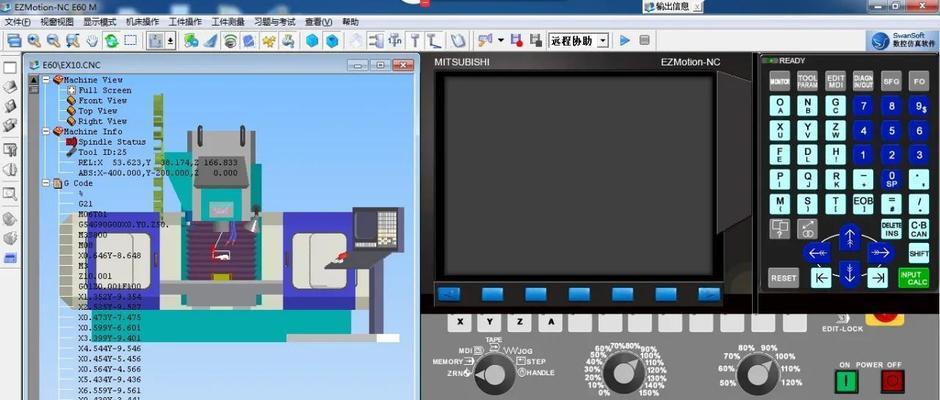Select the dashed rectangle selection tool
Screen dimensions: 940x400
click(131, 41)
